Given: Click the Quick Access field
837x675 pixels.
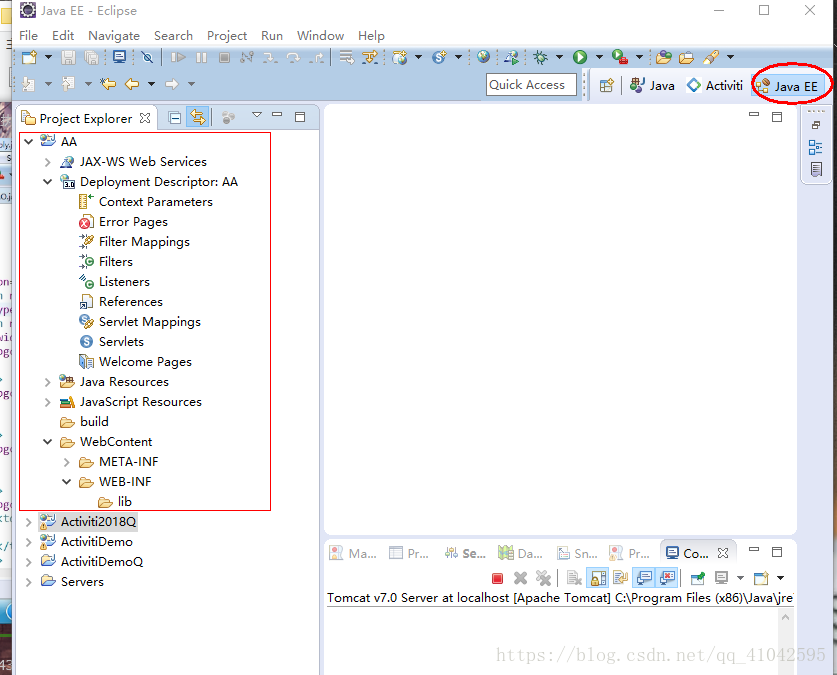Looking at the screenshot, I should 531,84.
